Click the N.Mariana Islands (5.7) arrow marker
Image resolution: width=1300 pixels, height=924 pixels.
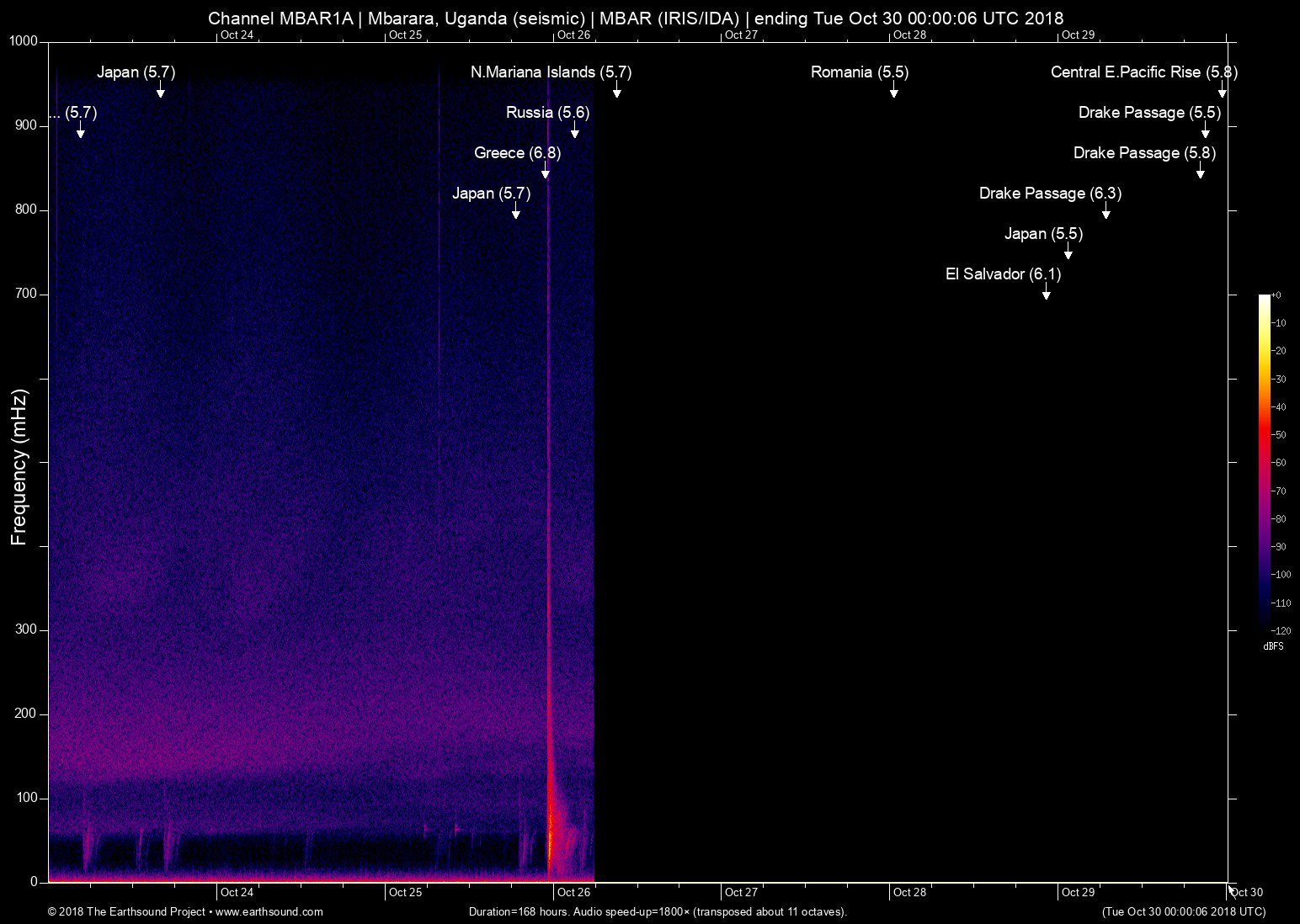617,93
